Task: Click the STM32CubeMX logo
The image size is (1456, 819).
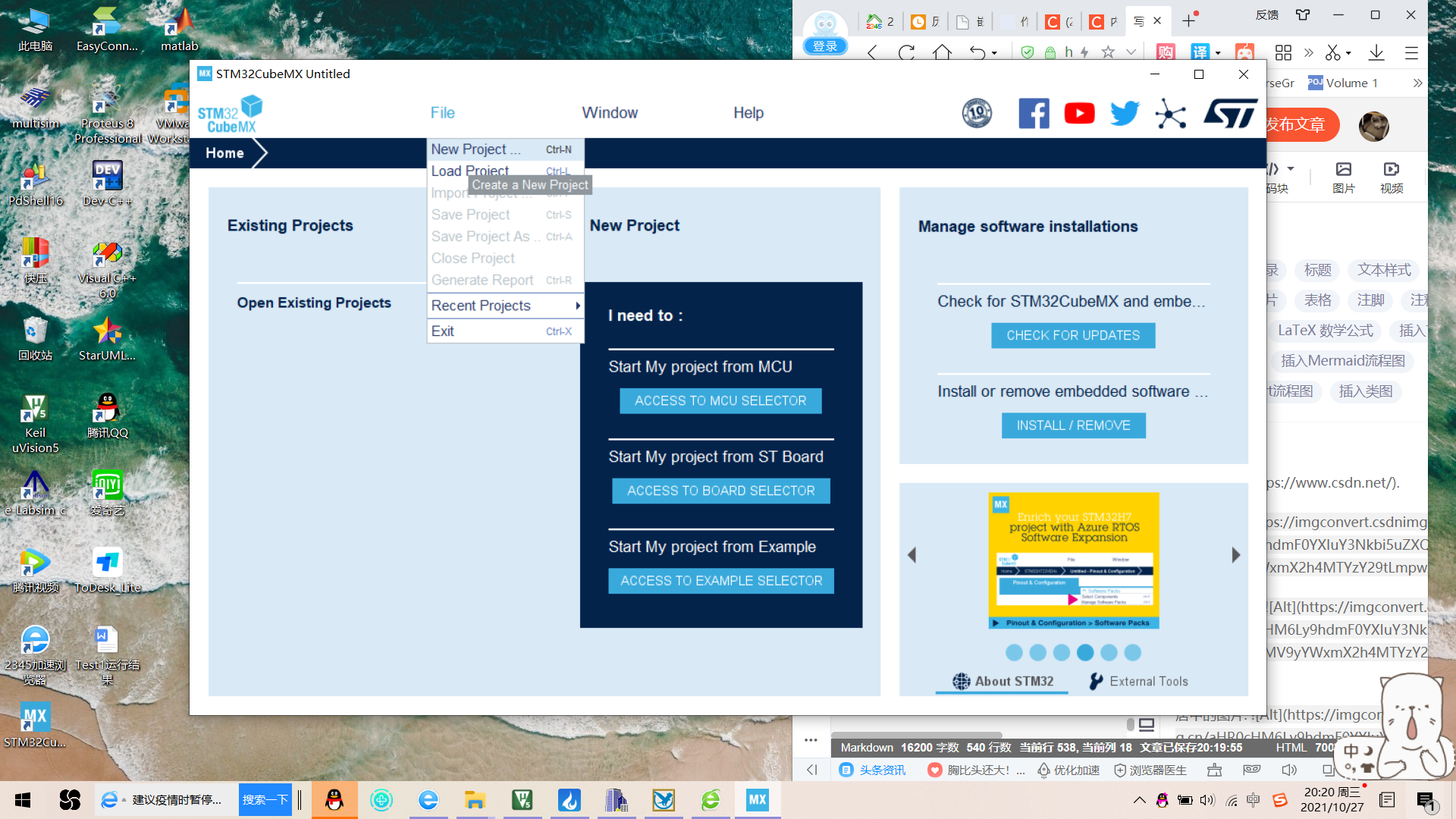Action: [231, 115]
